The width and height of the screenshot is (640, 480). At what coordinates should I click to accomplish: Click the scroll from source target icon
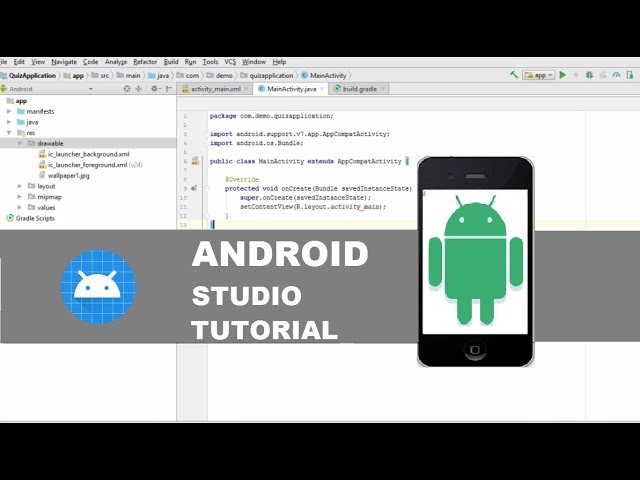[x=127, y=89]
